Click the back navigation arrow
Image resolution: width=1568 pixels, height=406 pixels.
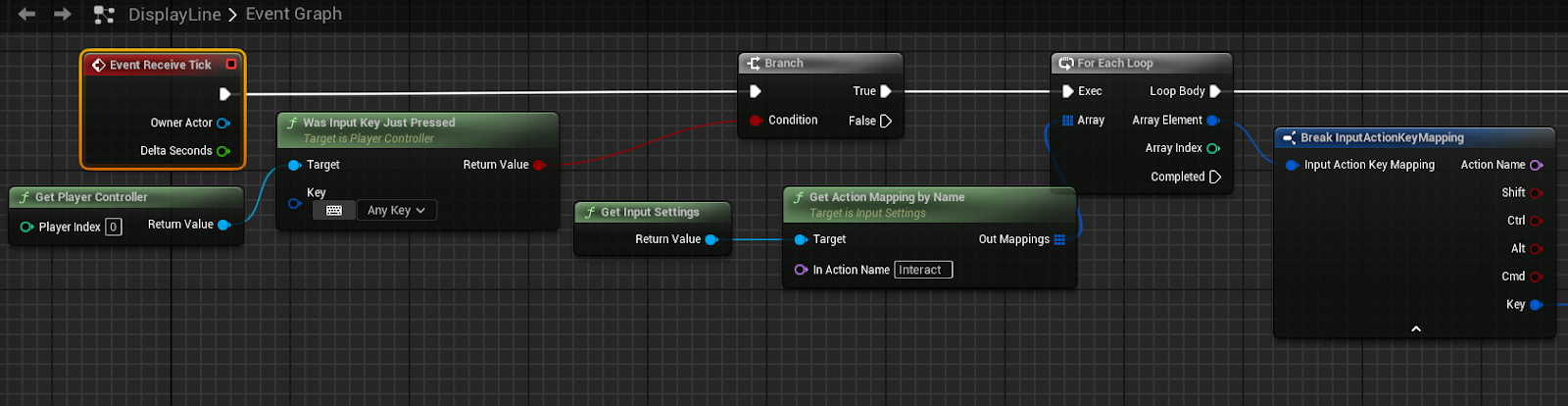click(26, 14)
